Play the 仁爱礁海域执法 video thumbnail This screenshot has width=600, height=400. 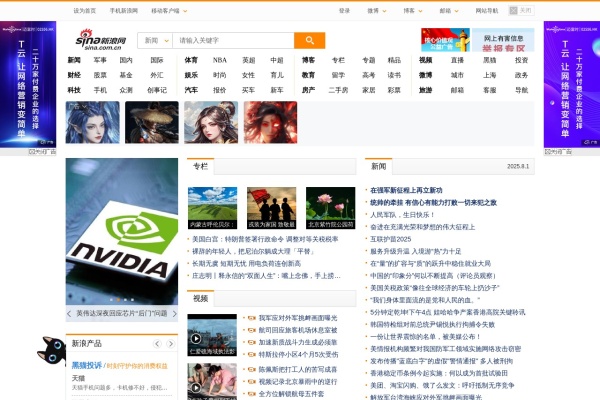pos(212,335)
